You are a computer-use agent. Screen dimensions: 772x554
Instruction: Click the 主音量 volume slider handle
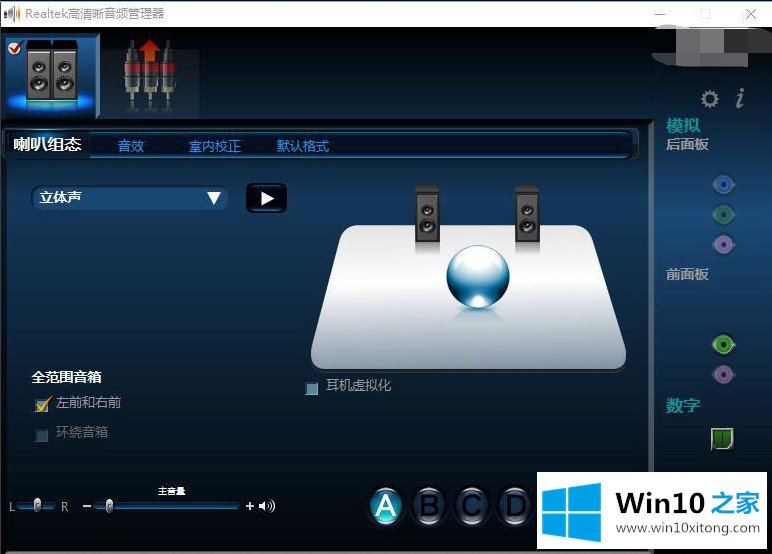[109, 505]
